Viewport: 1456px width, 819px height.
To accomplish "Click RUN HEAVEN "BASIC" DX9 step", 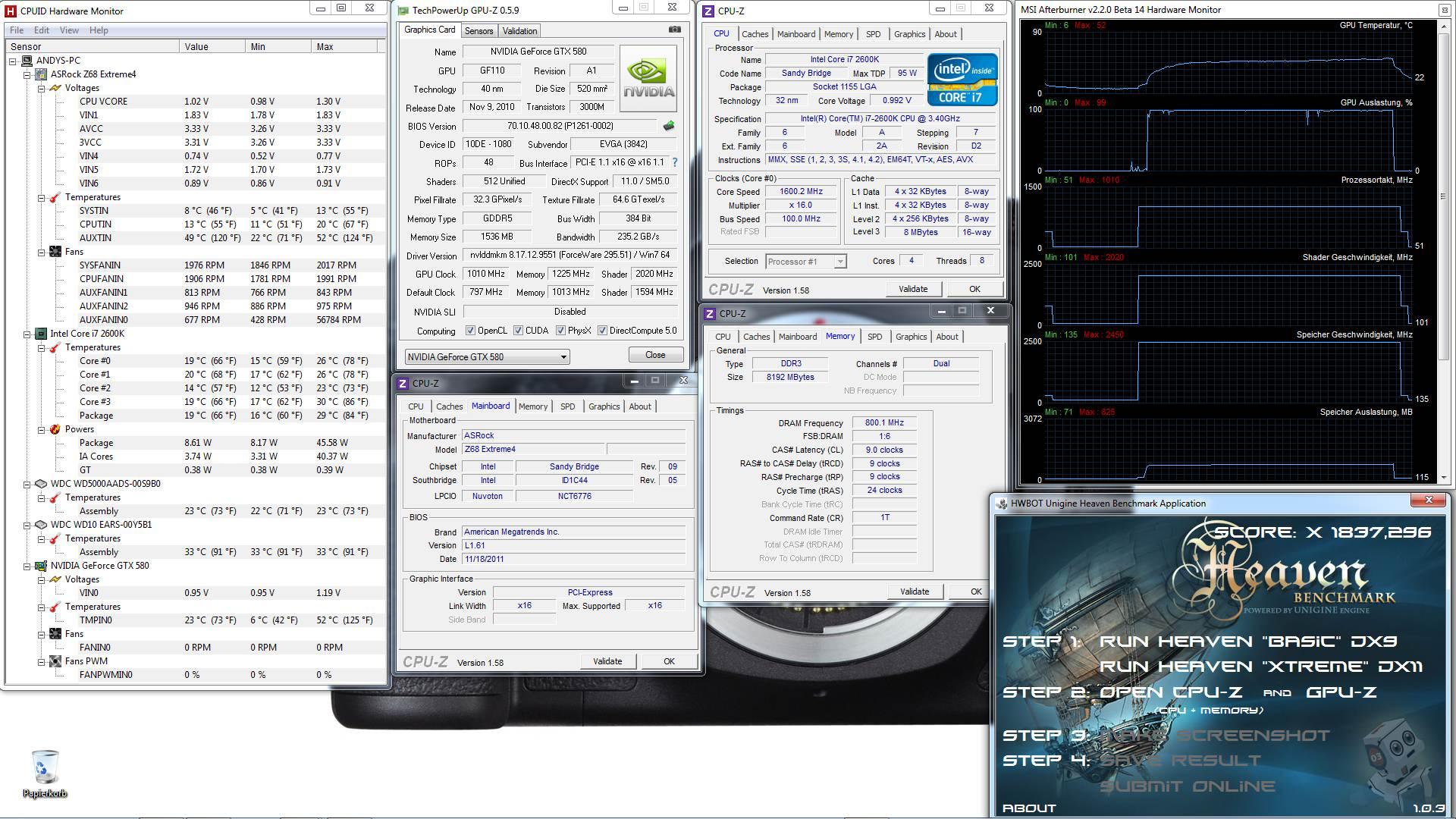I will 1248,642.
